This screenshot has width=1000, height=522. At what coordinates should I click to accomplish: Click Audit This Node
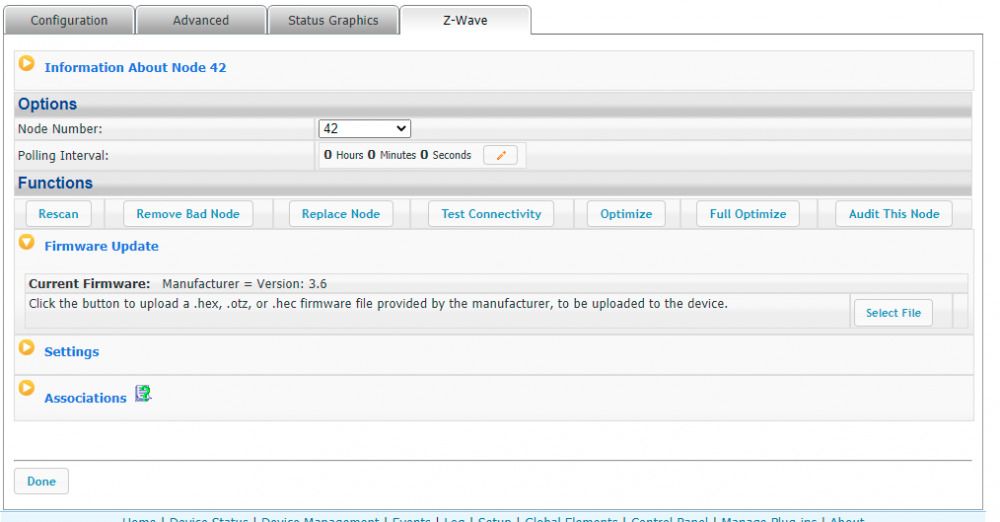pos(894,214)
